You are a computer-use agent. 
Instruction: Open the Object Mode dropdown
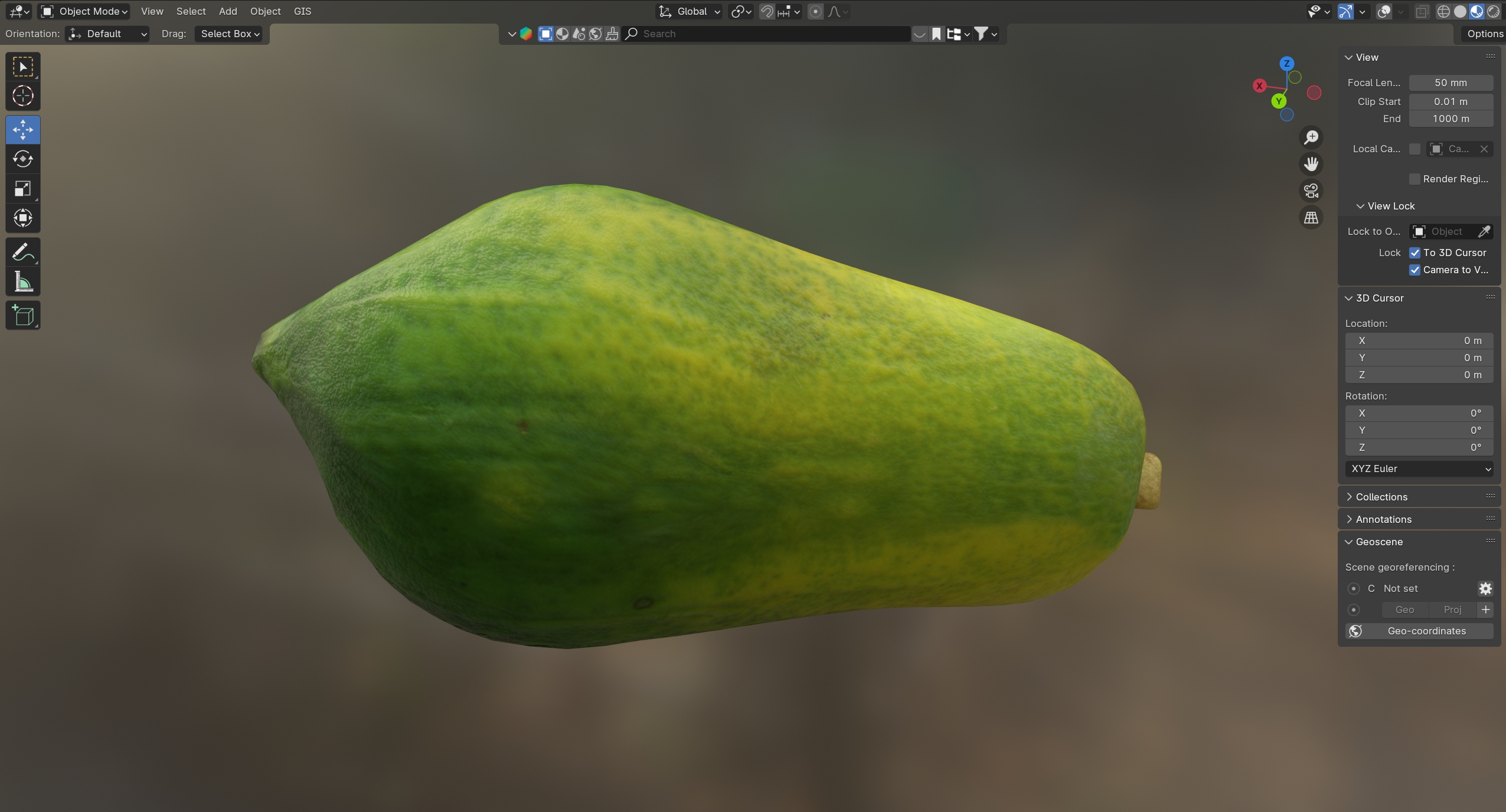pos(84,11)
